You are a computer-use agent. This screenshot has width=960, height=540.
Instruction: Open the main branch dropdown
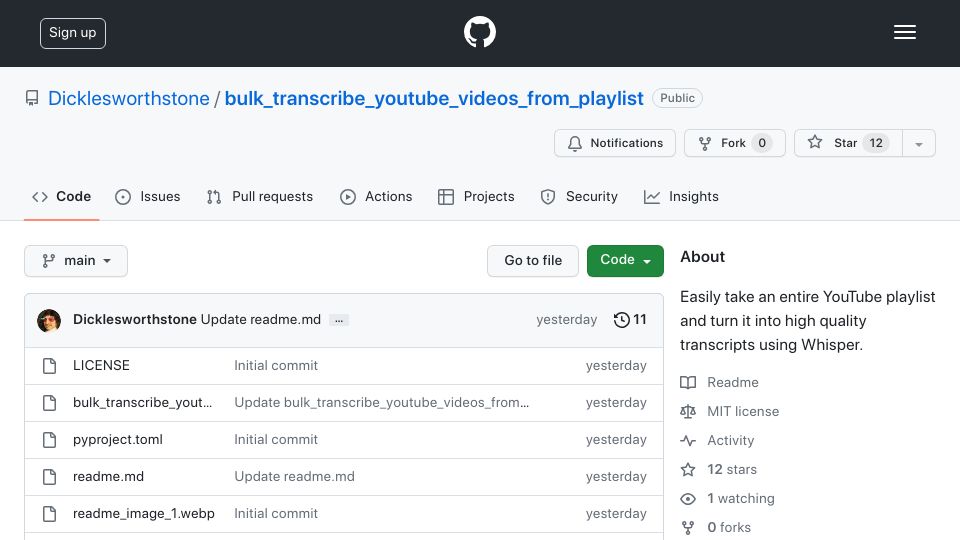click(x=76, y=261)
